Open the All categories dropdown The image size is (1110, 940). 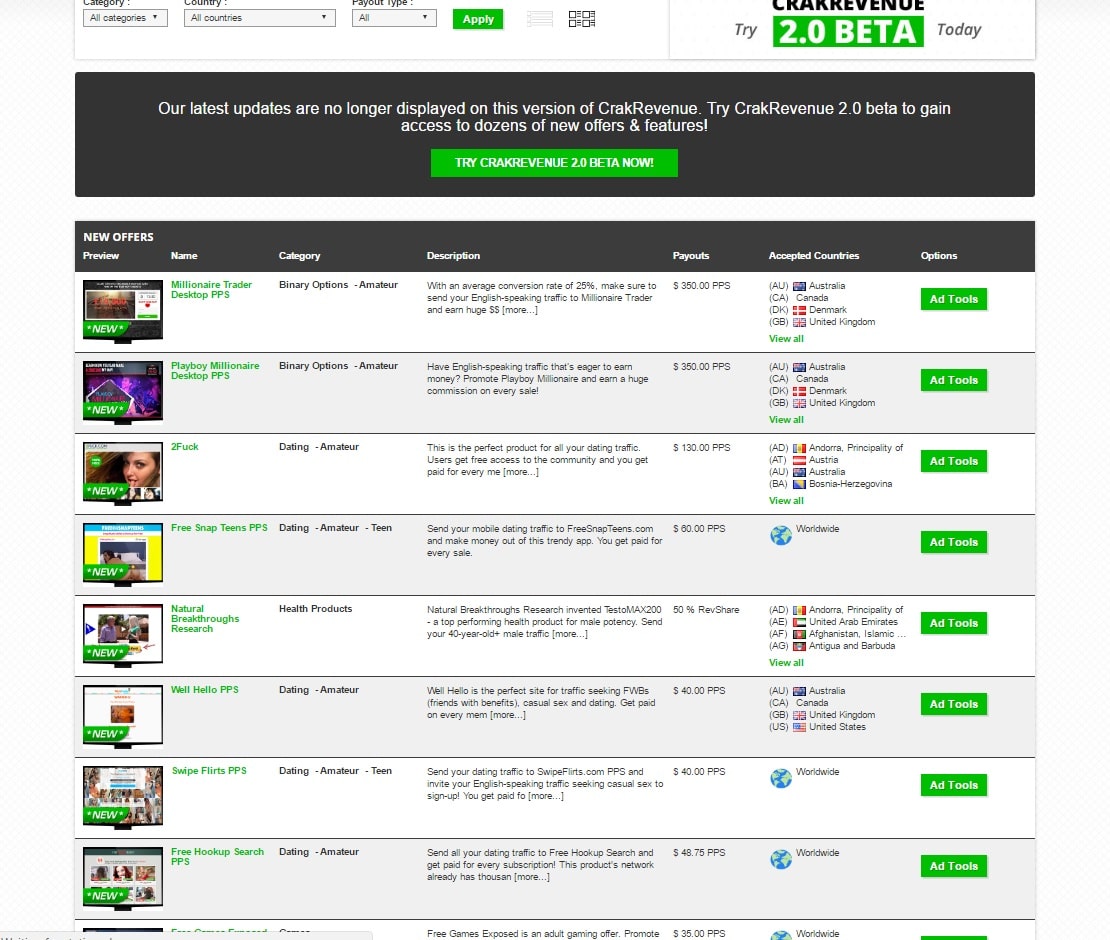(x=125, y=18)
